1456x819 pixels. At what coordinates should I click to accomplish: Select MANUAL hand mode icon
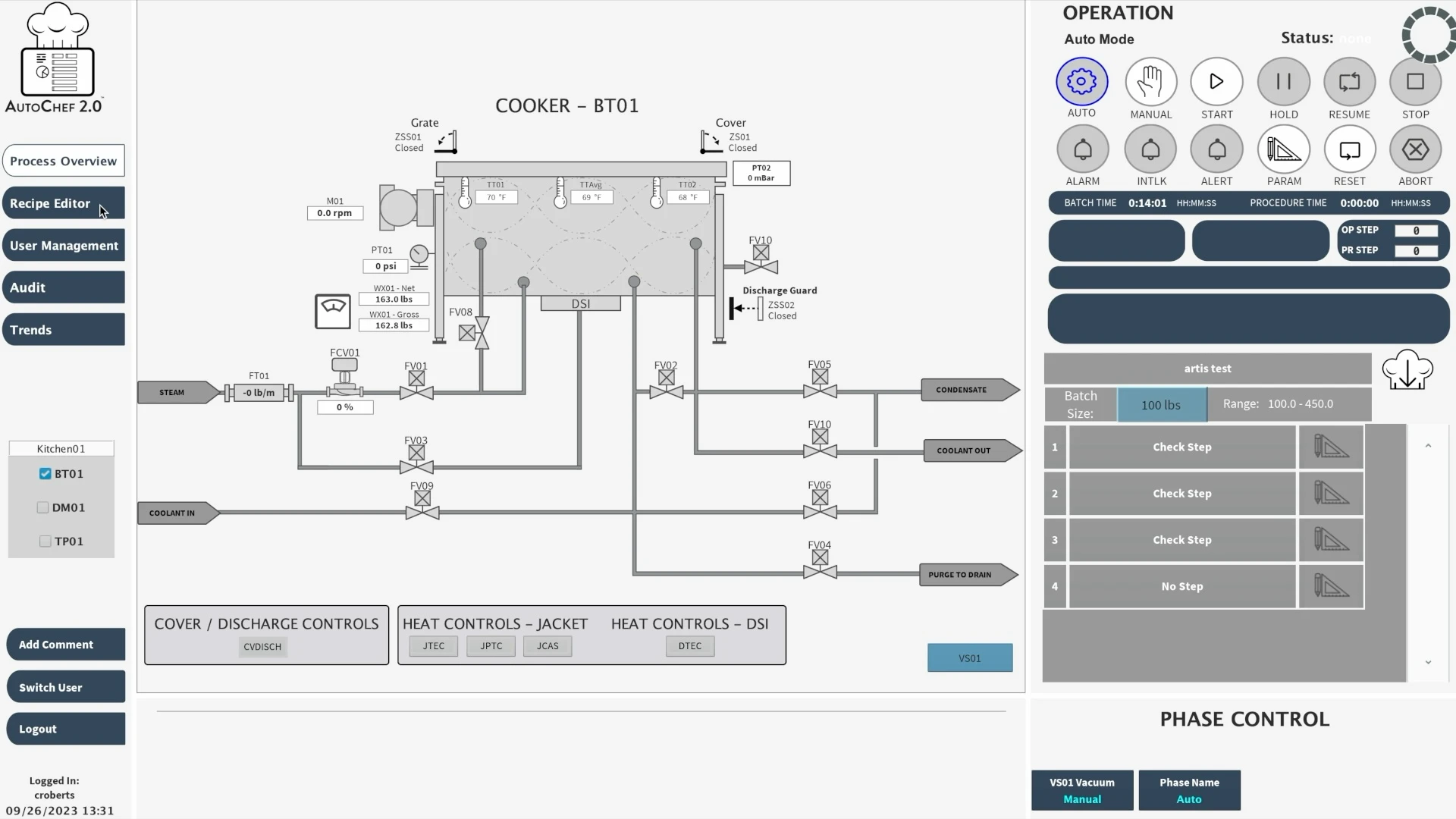pyautogui.click(x=1150, y=82)
